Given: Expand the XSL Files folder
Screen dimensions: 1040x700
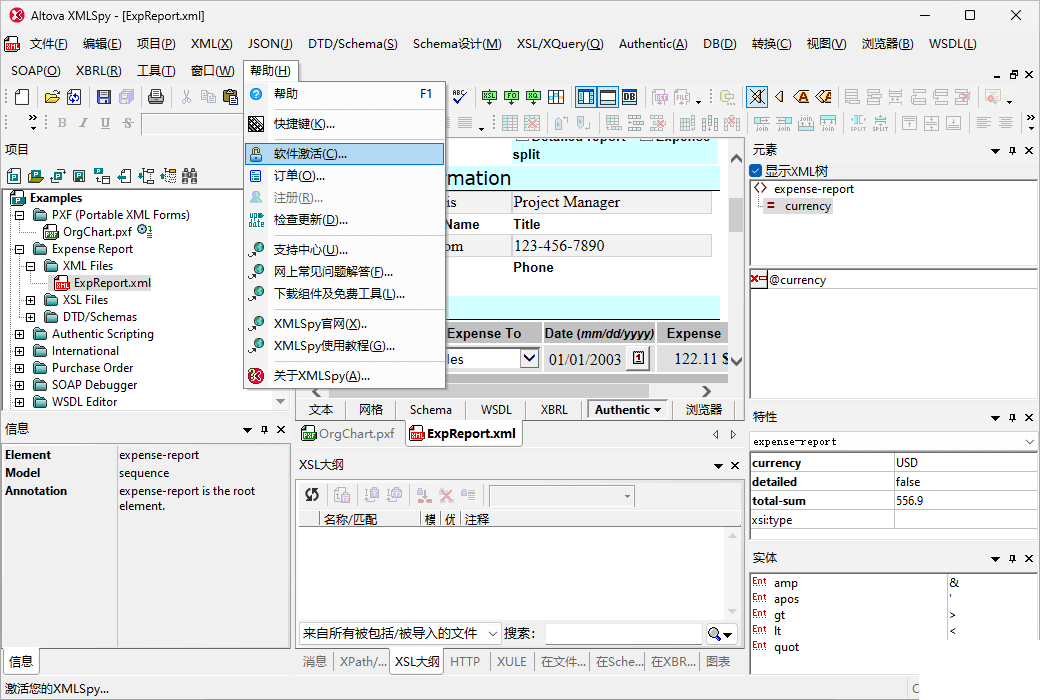Looking at the screenshot, I should click(29, 299).
